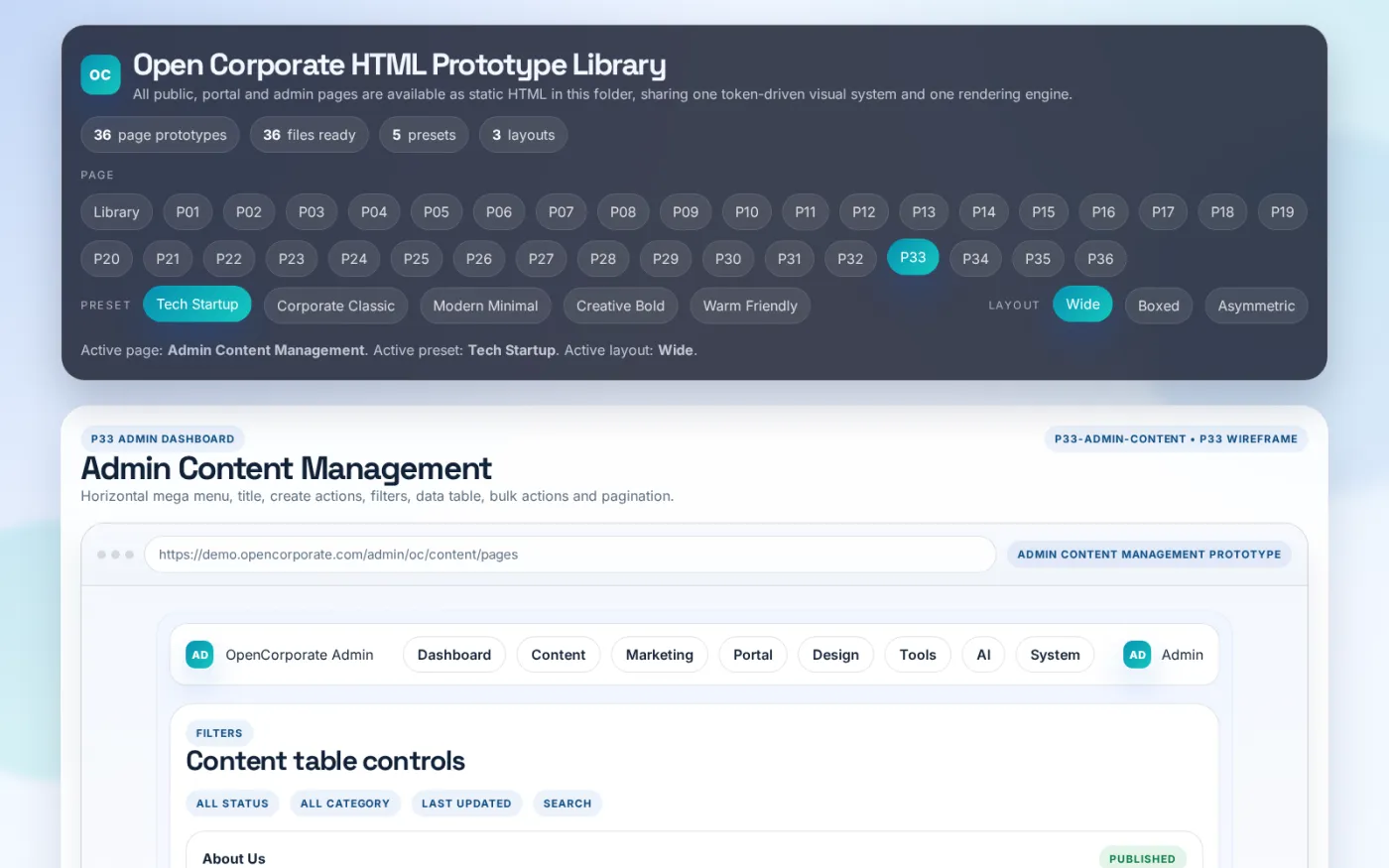Open prototype page P13

924,211
